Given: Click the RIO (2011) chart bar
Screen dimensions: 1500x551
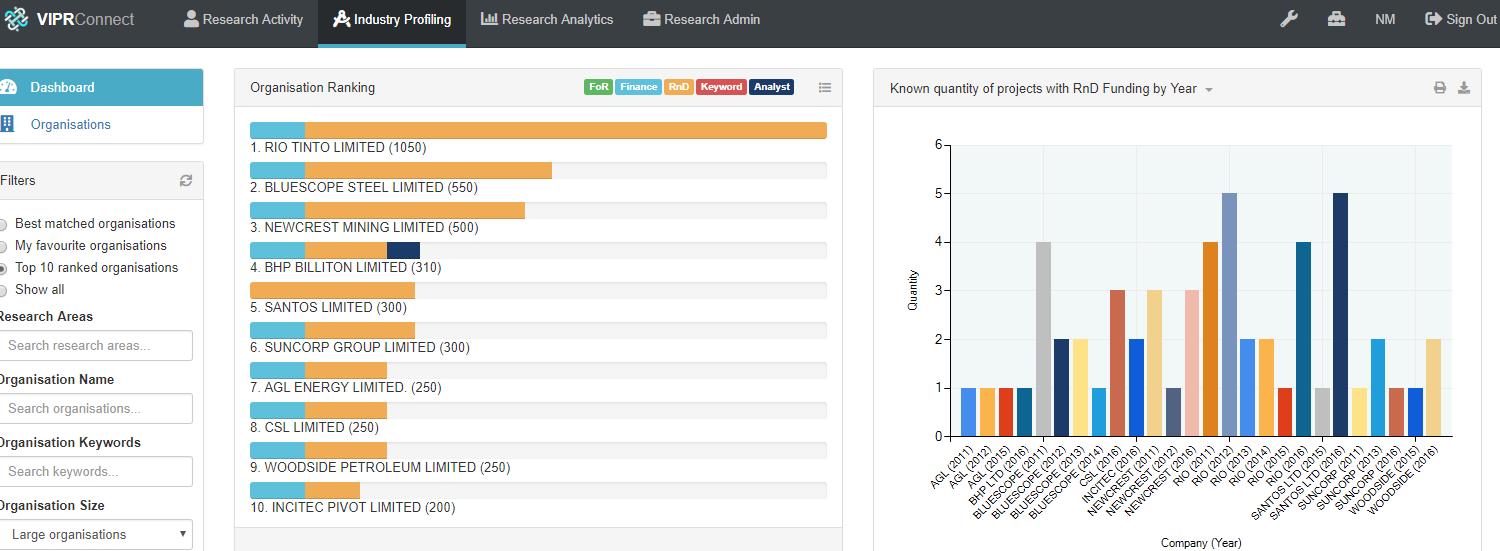Looking at the screenshot, I should 1211,339.
